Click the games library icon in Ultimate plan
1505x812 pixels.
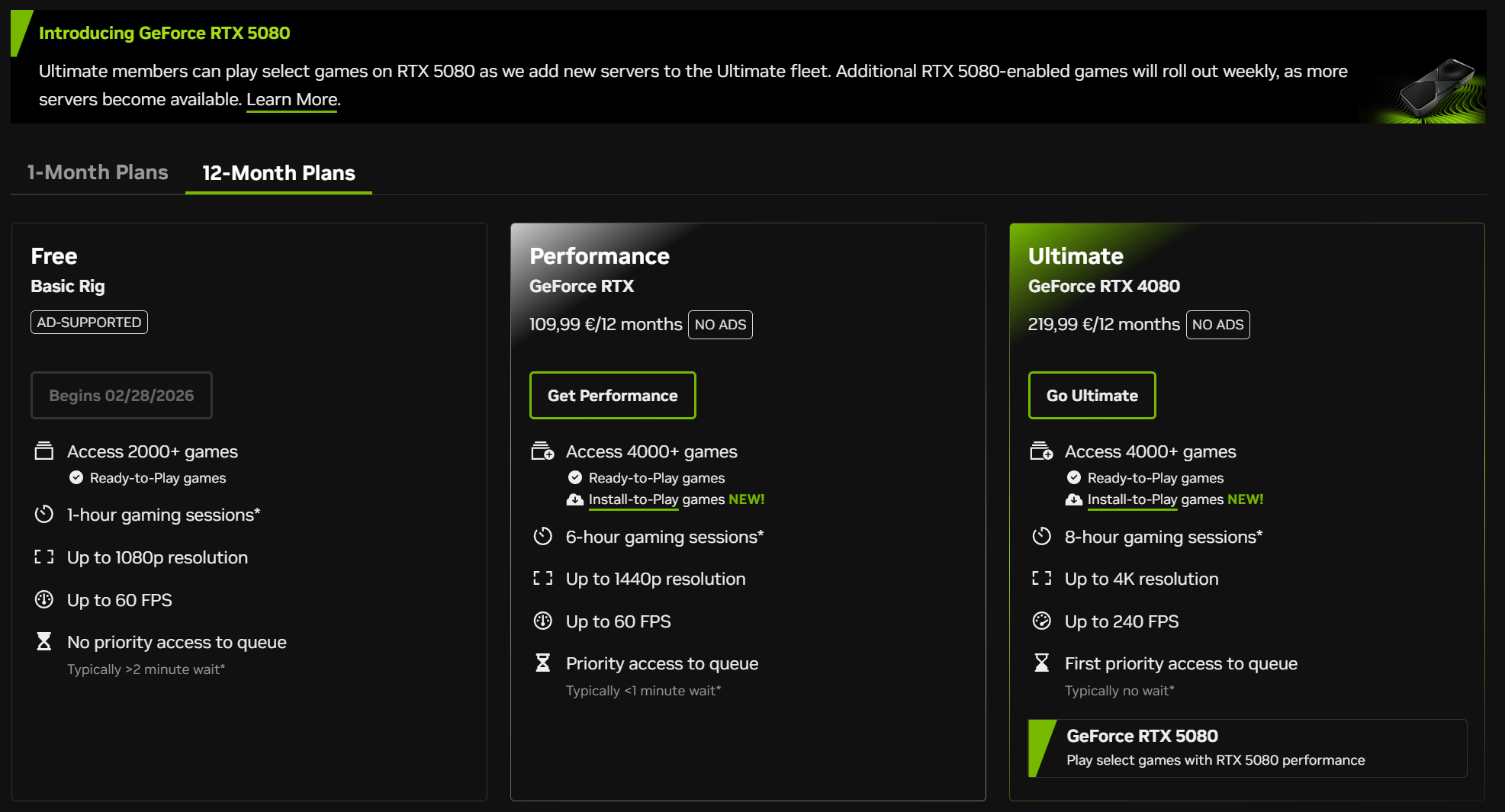pyautogui.click(x=1041, y=451)
